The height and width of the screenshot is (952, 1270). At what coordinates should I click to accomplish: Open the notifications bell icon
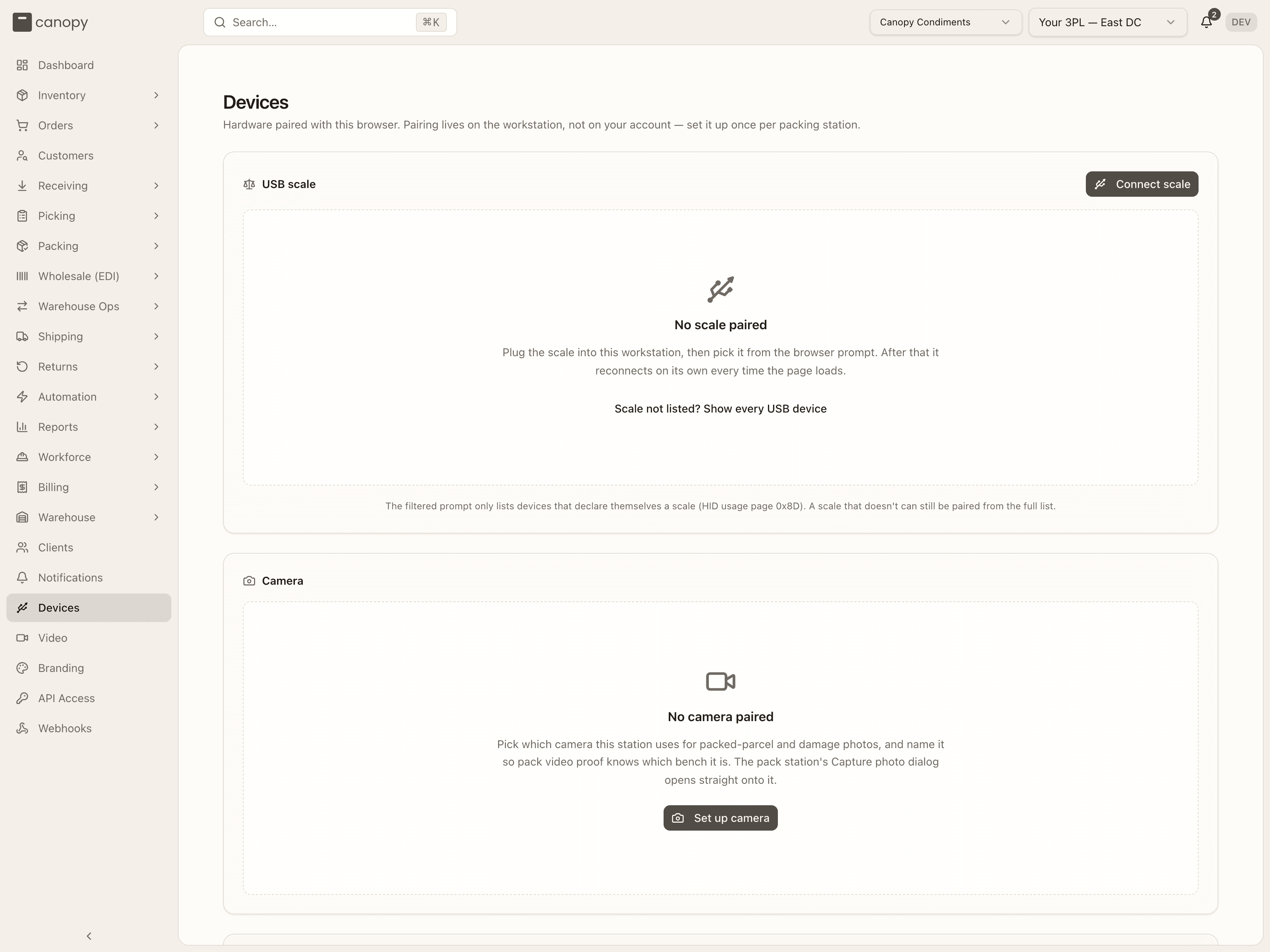[x=1206, y=22]
